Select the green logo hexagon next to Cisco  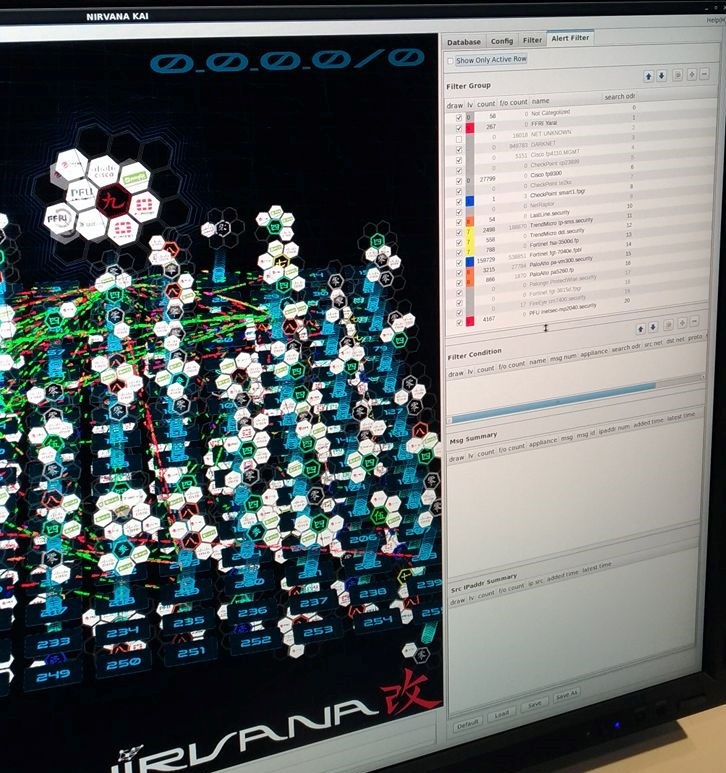coord(135,177)
